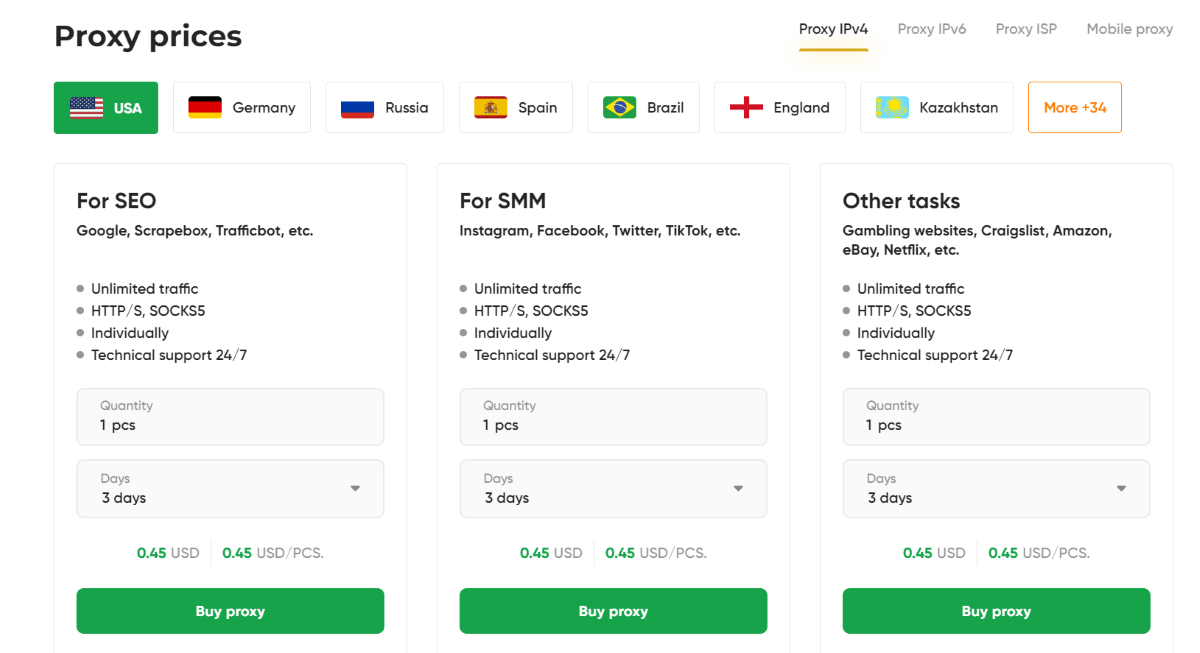Pick Brazil using its flag button
The height and width of the screenshot is (653, 1200).
coord(643,107)
